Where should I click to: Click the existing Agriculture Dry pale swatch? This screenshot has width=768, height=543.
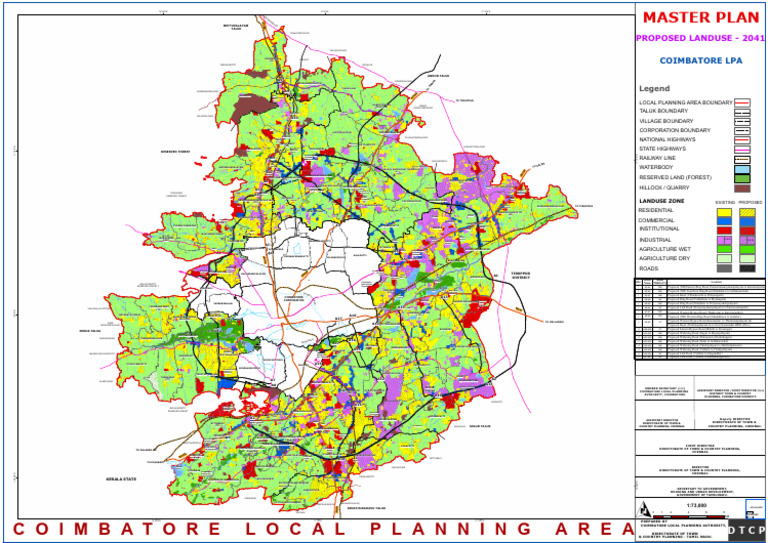click(724, 258)
